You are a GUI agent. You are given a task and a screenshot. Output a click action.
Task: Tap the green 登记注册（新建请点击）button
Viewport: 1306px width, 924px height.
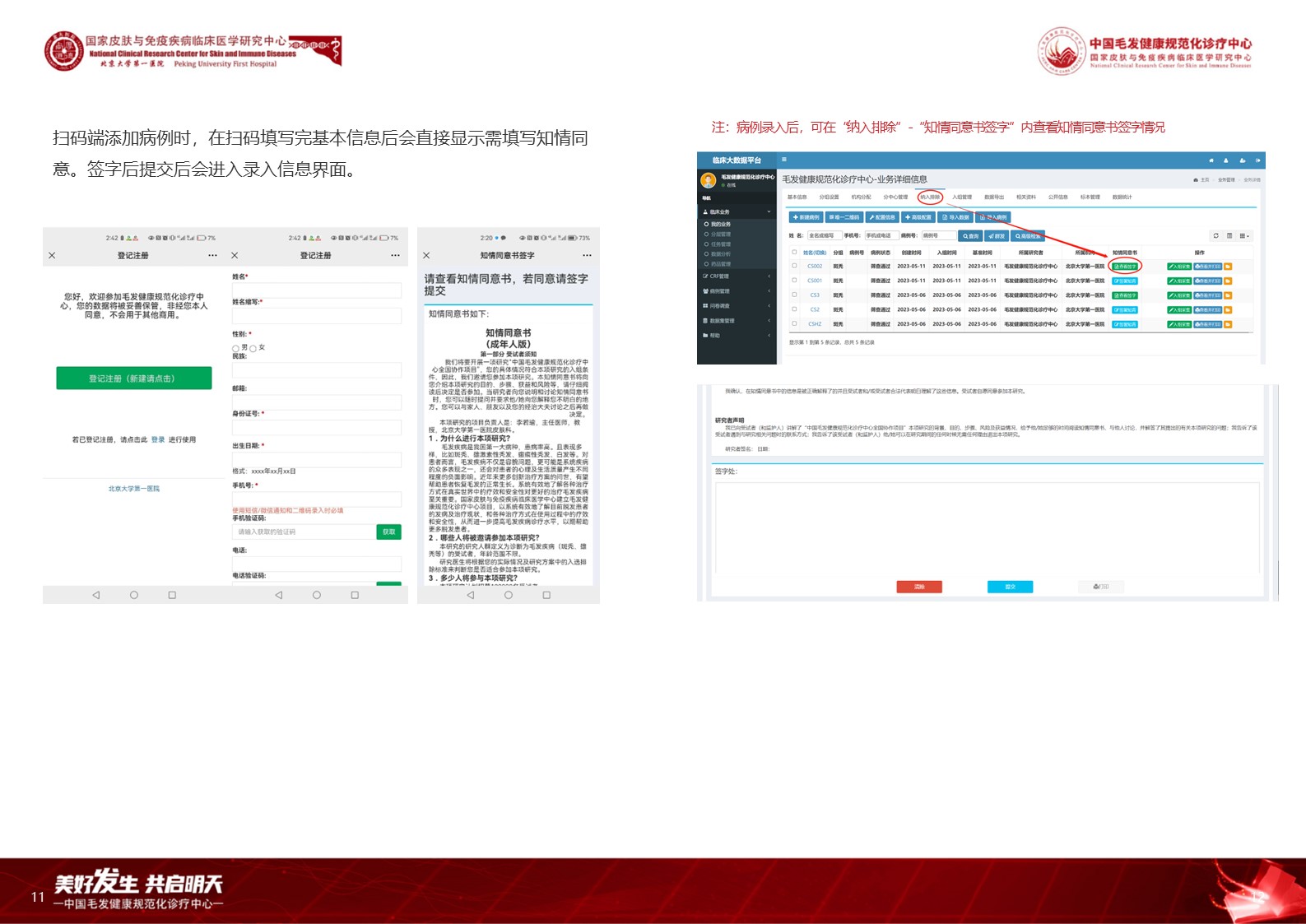tap(133, 378)
